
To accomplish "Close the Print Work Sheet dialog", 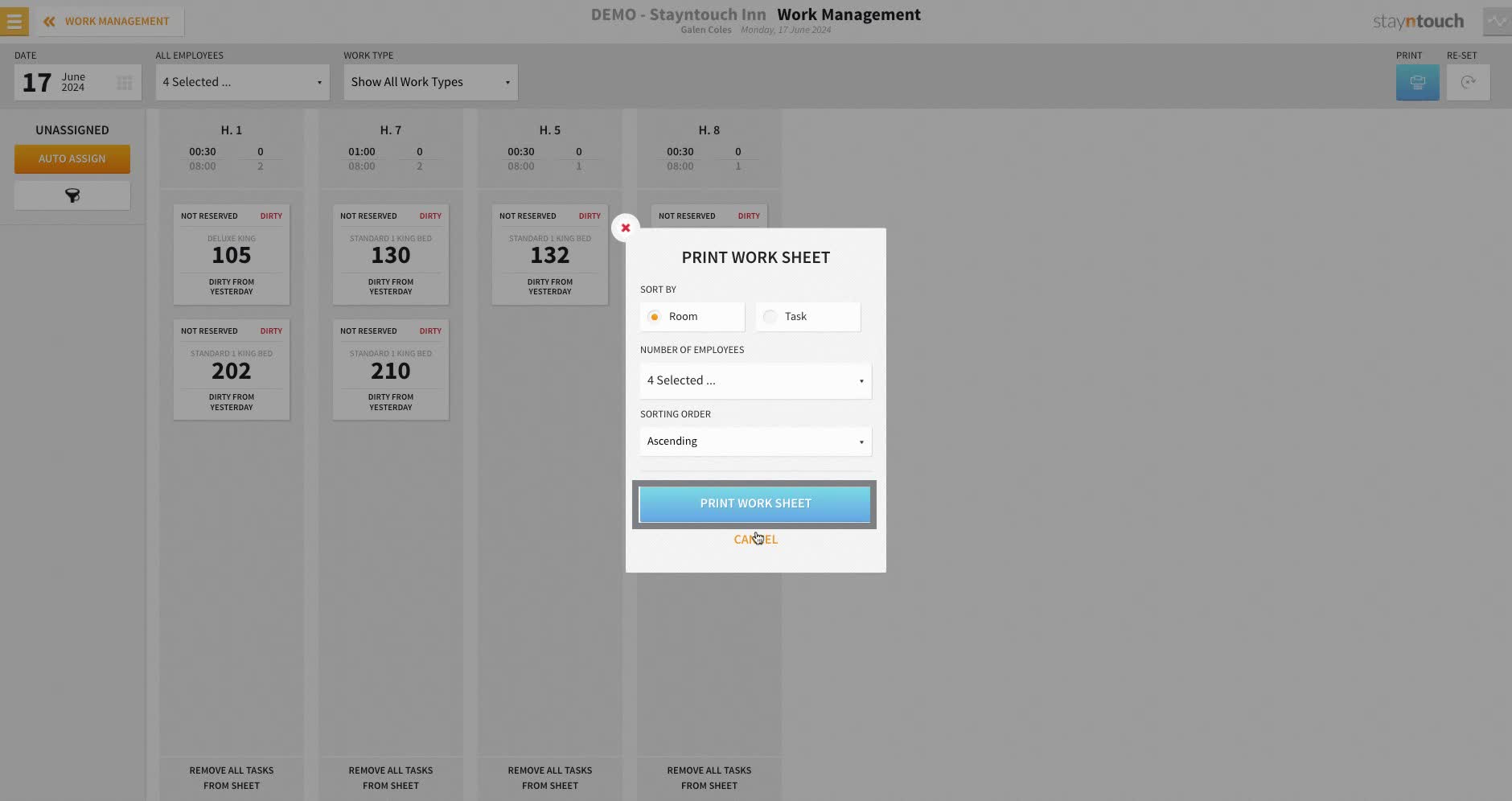I will click(x=625, y=228).
